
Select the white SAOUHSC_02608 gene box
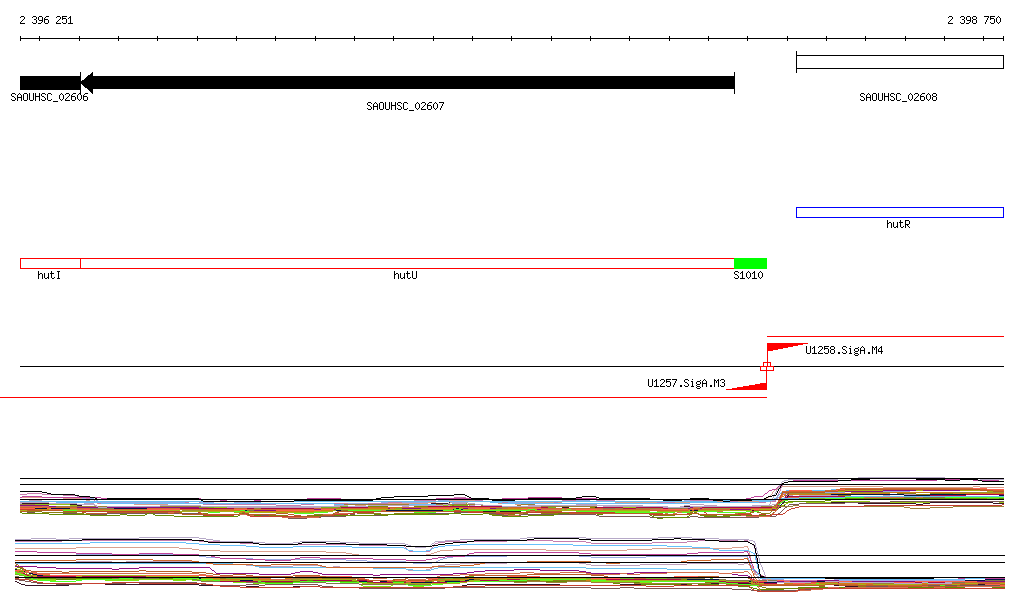pos(899,62)
